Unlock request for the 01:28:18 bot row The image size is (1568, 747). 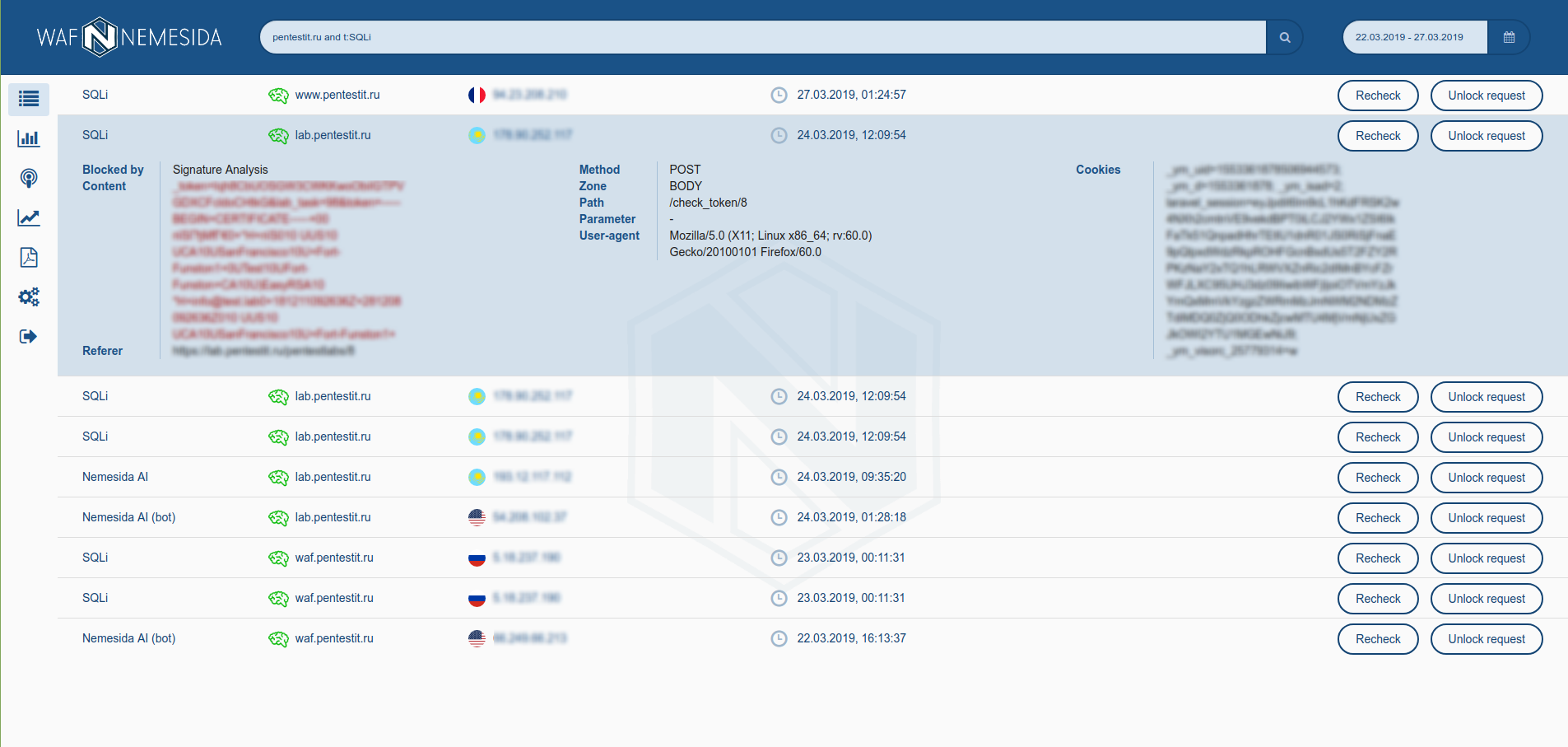(1487, 518)
